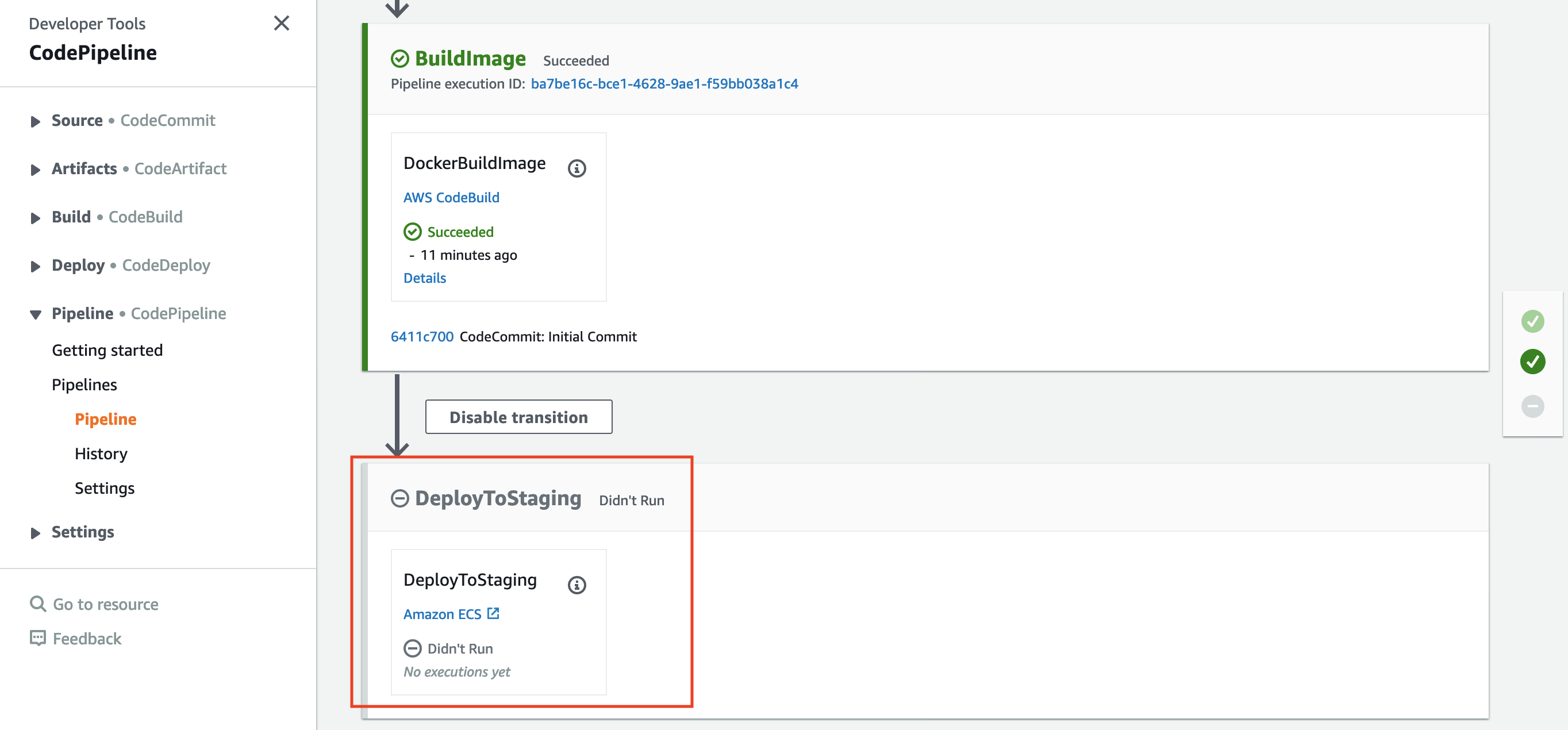Click the No executions yet text

pyautogui.click(x=456, y=671)
